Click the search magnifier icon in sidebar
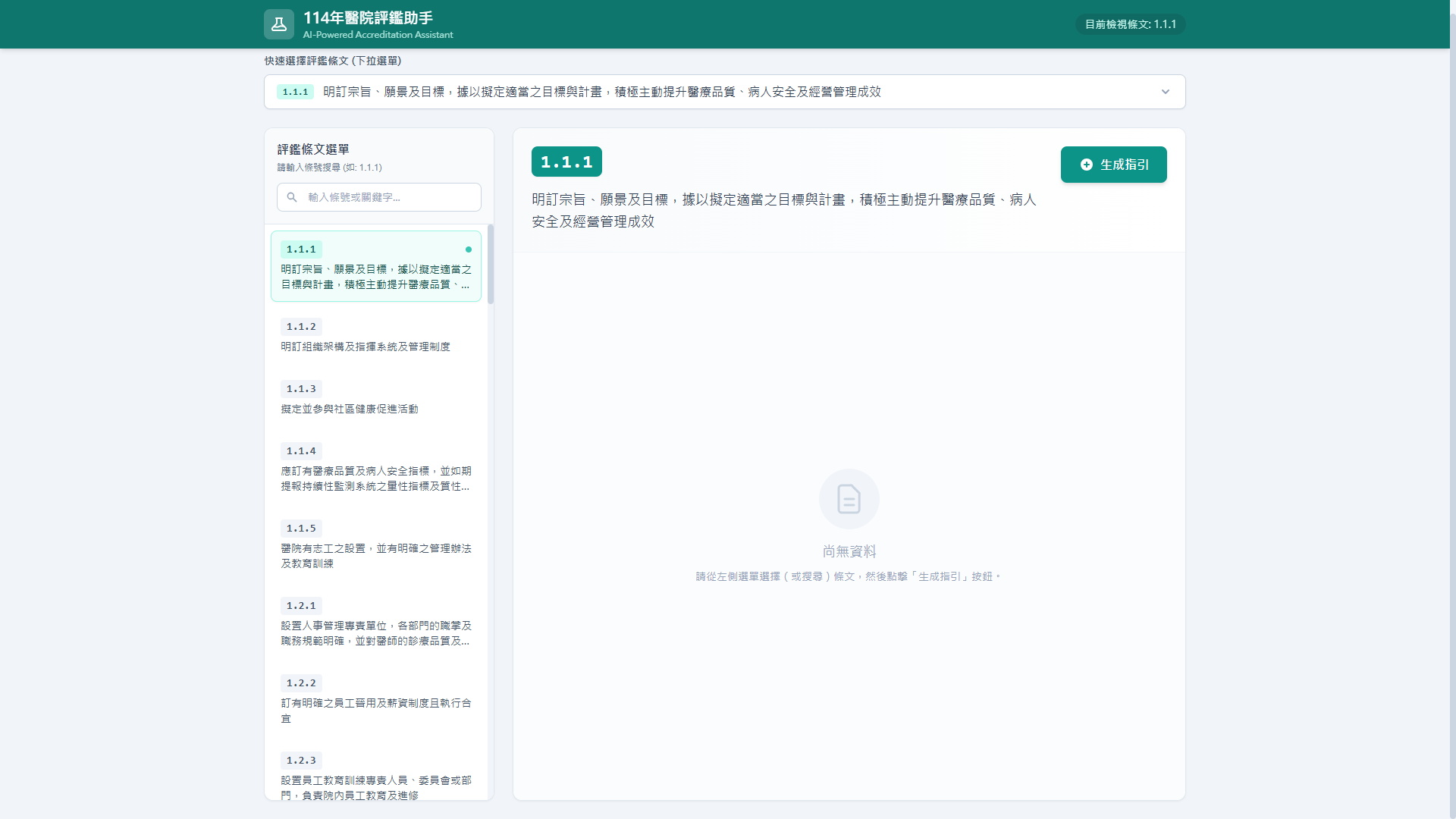This screenshot has height=819, width=1456. 292,197
